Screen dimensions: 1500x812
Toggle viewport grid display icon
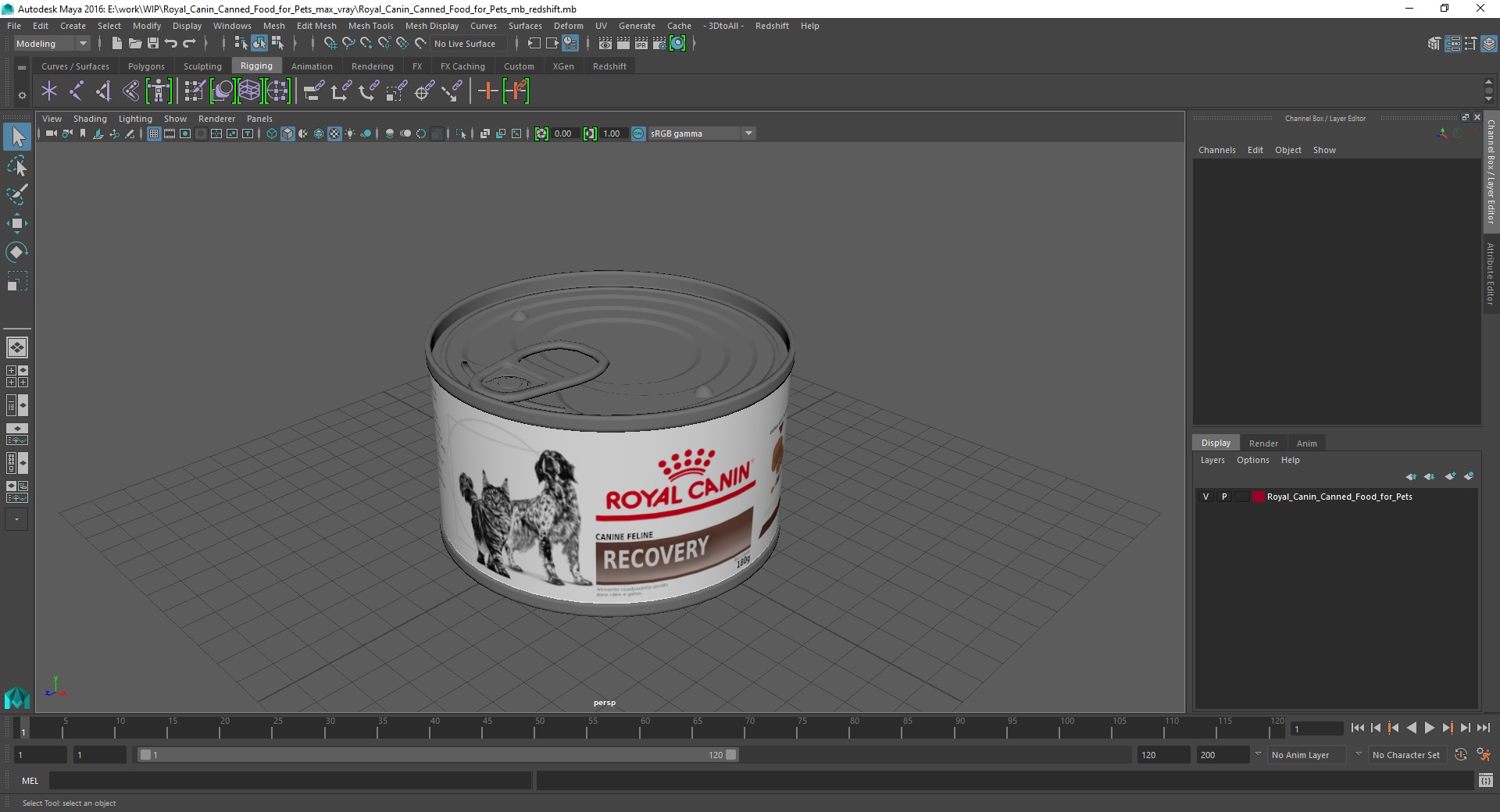point(154,134)
